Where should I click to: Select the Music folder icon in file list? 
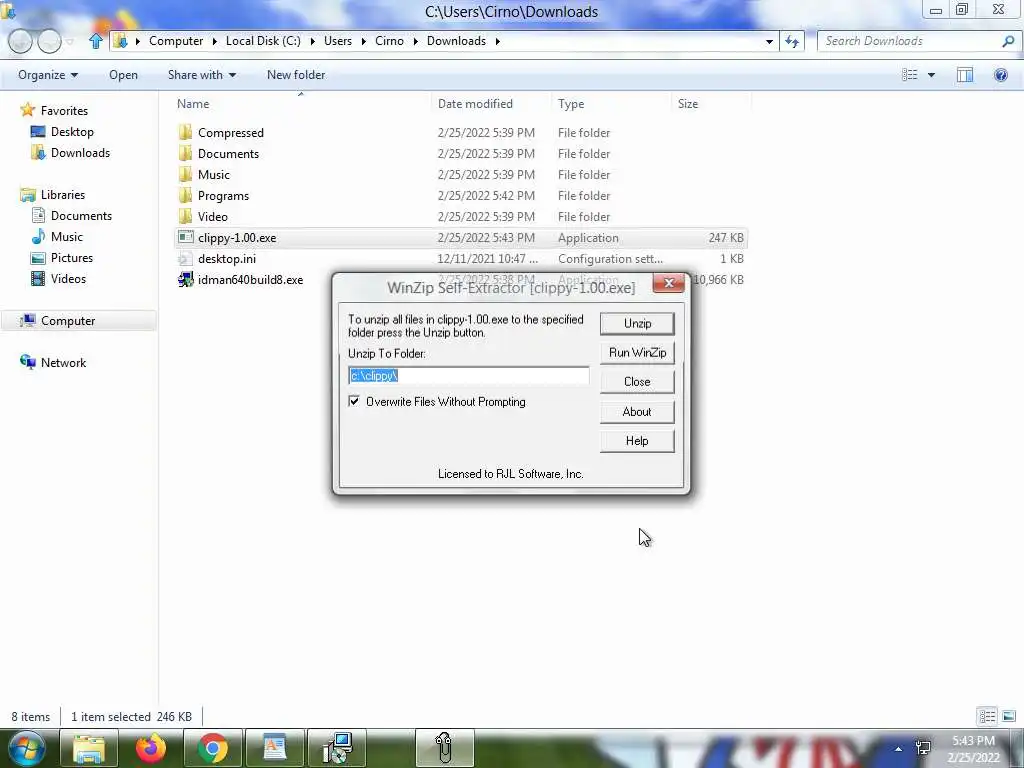(x=185, y=174)
